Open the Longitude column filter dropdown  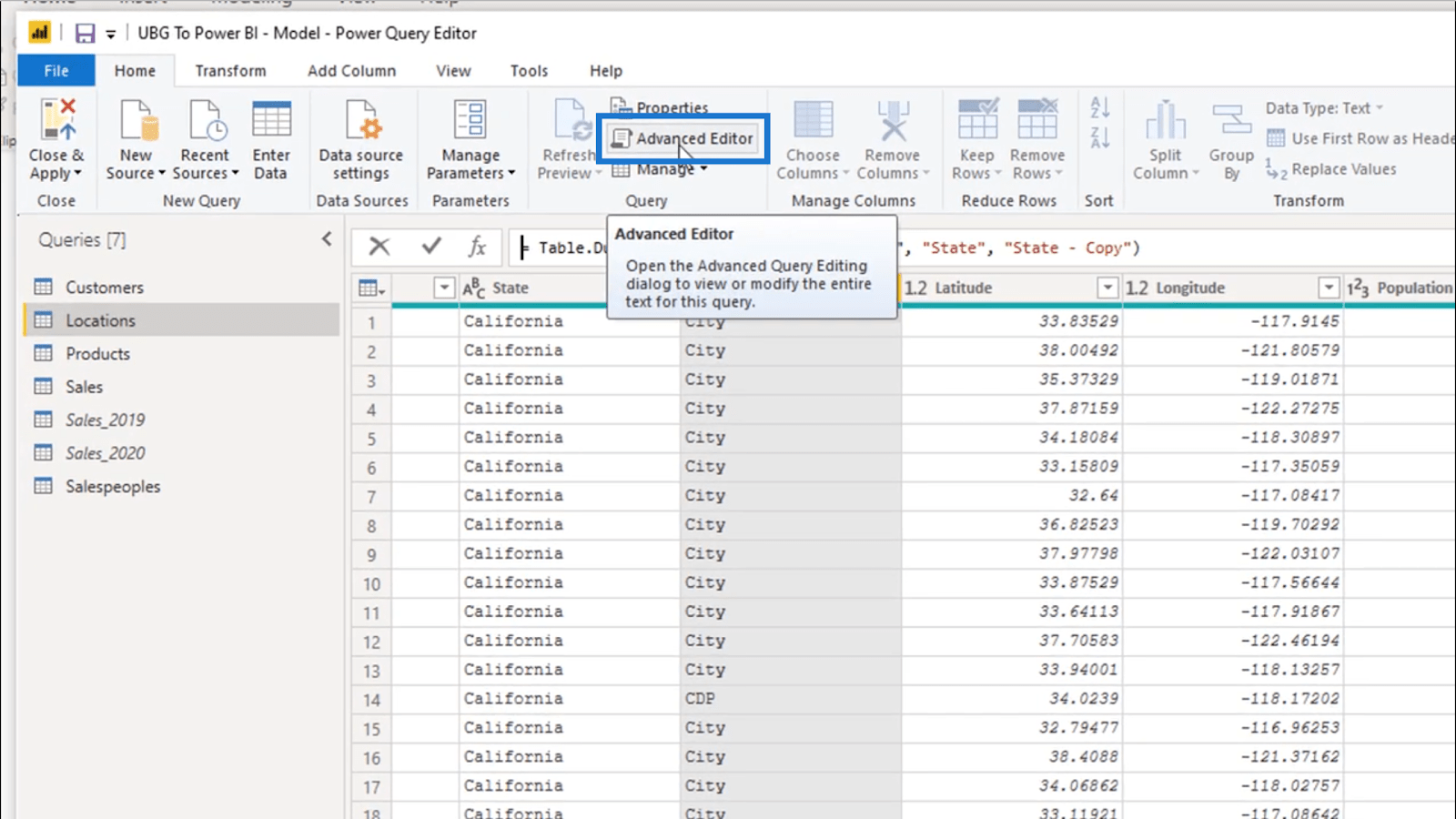[x=1329, y=288]
